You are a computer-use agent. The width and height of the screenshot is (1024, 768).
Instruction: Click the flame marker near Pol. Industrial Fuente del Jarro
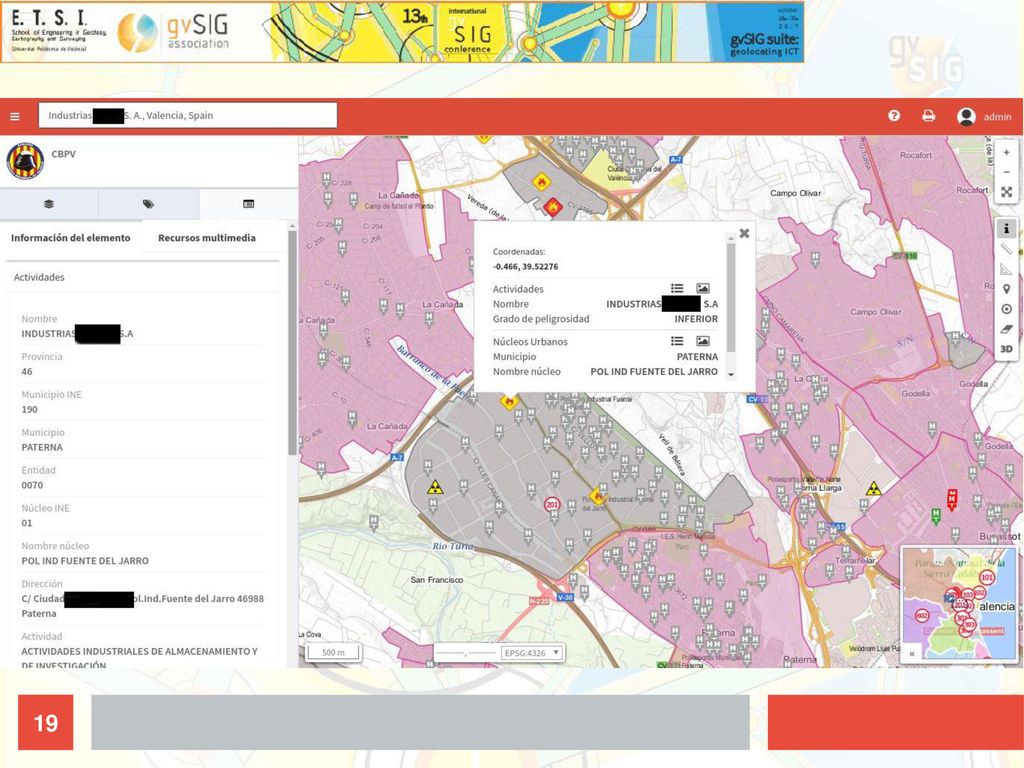tap(597, 496)
